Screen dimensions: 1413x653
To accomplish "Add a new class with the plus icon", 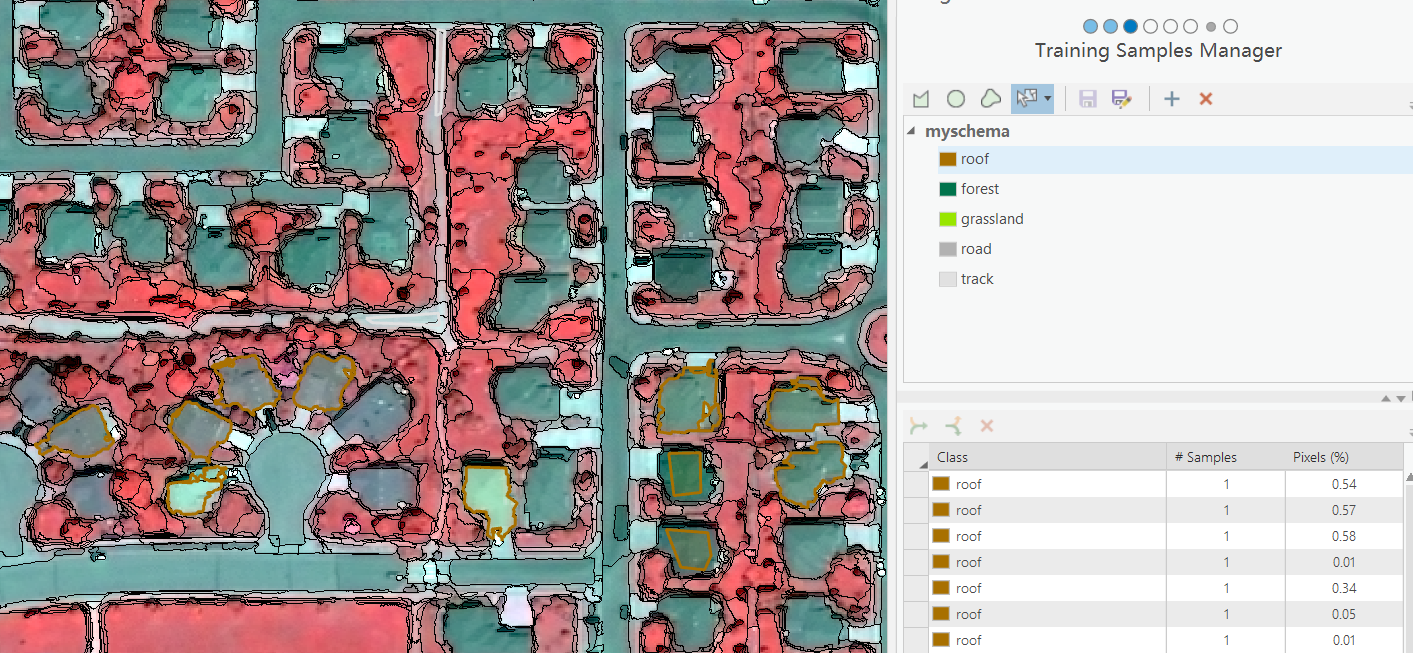I will pos(1171,98).
